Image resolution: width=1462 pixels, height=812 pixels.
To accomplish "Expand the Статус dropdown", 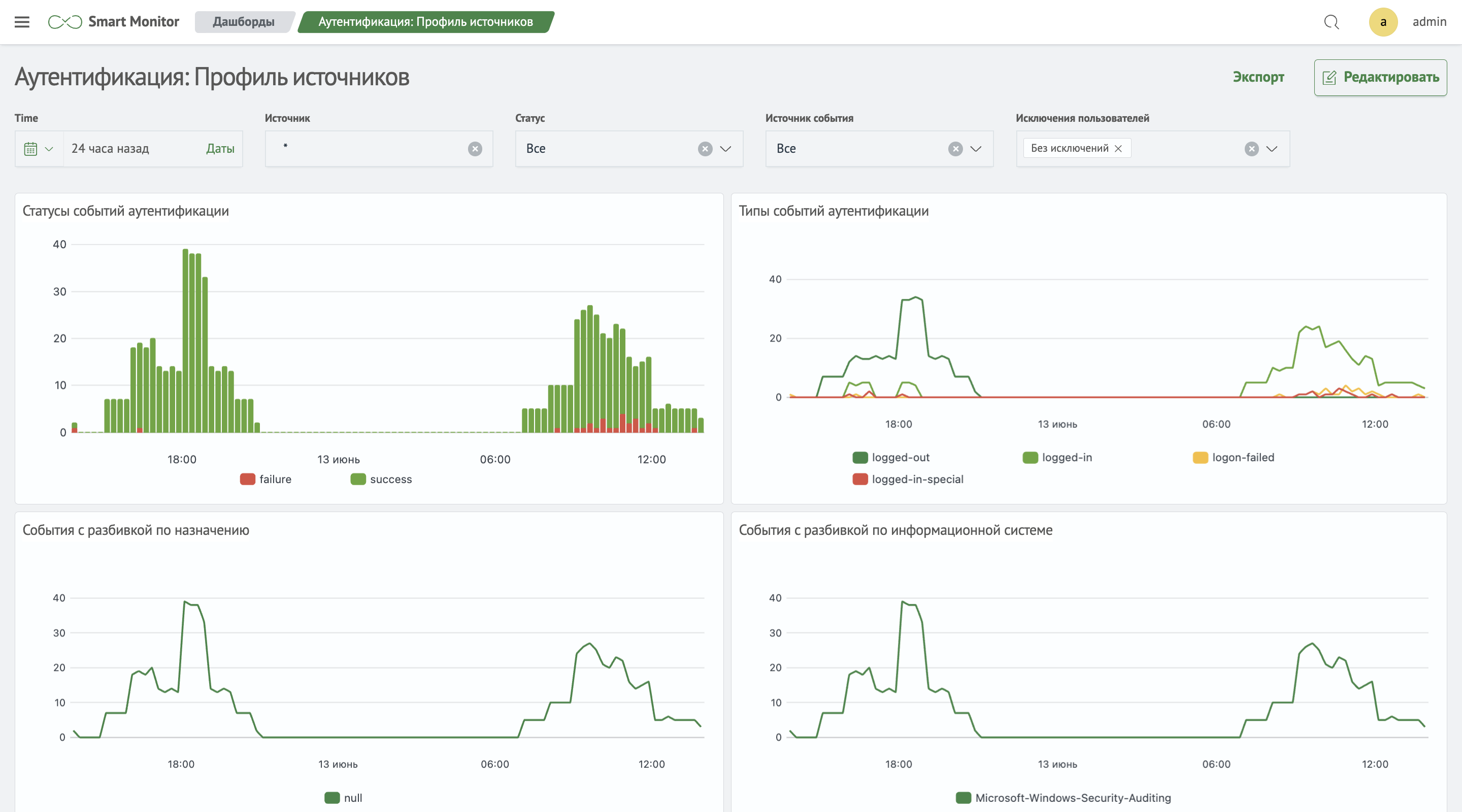I will point(725,149).
